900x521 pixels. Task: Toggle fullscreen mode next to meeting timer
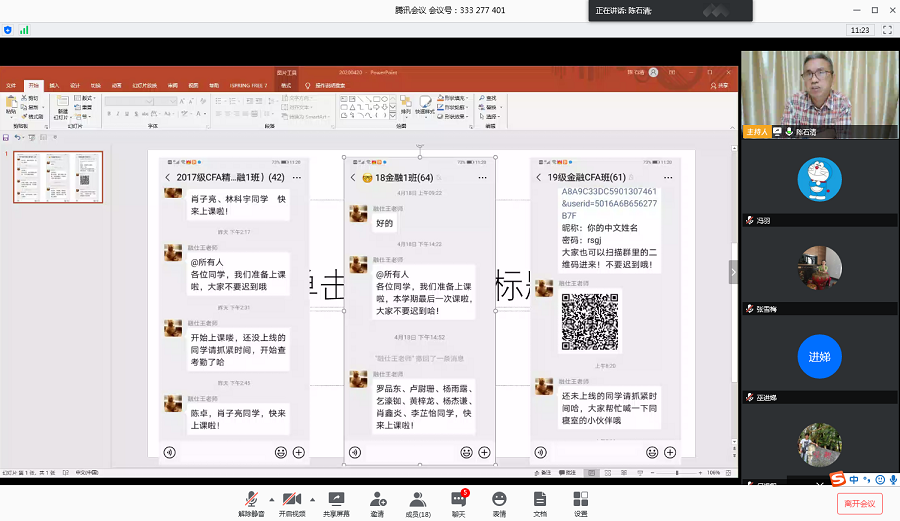click(x=886, y=30)
